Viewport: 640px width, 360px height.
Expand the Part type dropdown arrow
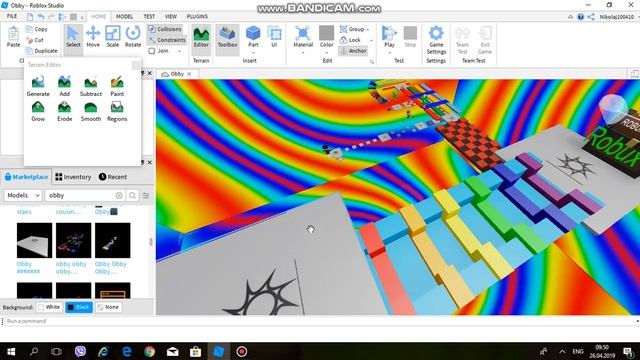pos(253,53)
